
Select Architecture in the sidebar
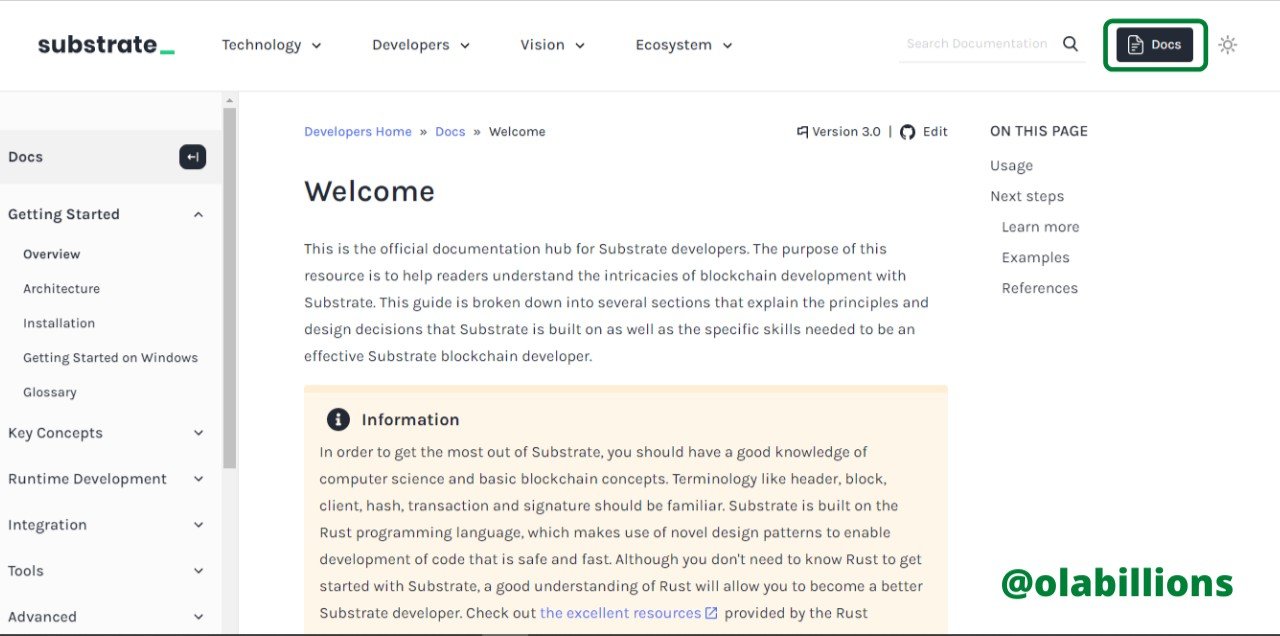coord(62,289)
